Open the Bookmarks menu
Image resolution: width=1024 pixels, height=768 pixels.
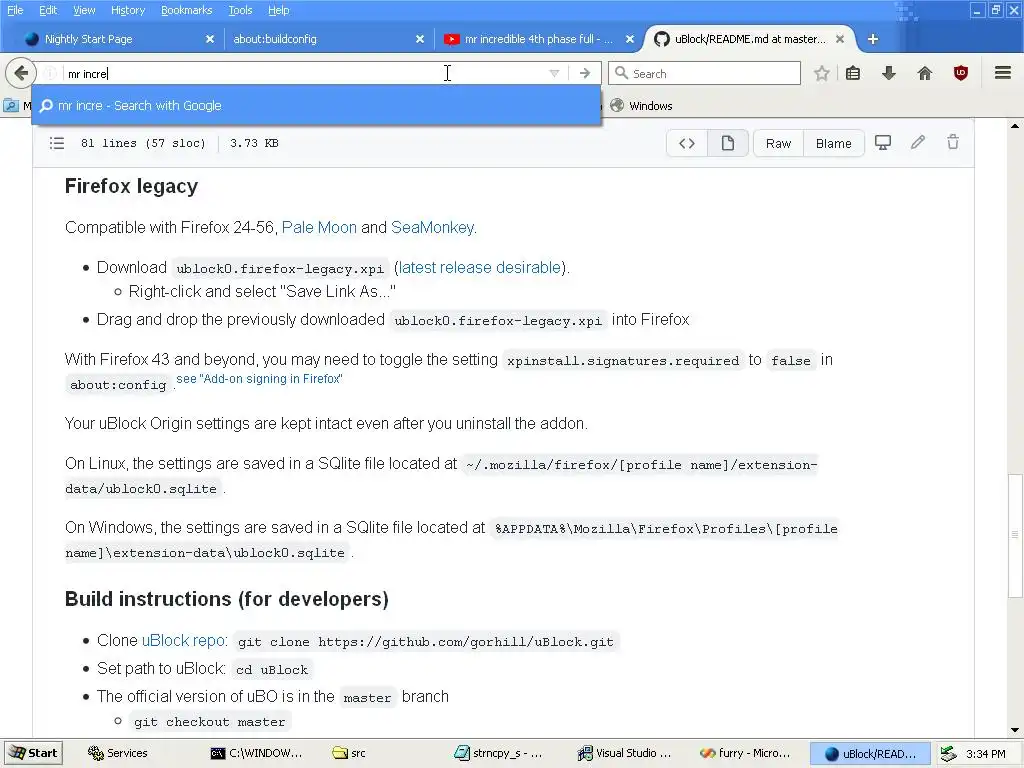click(186, 10)
